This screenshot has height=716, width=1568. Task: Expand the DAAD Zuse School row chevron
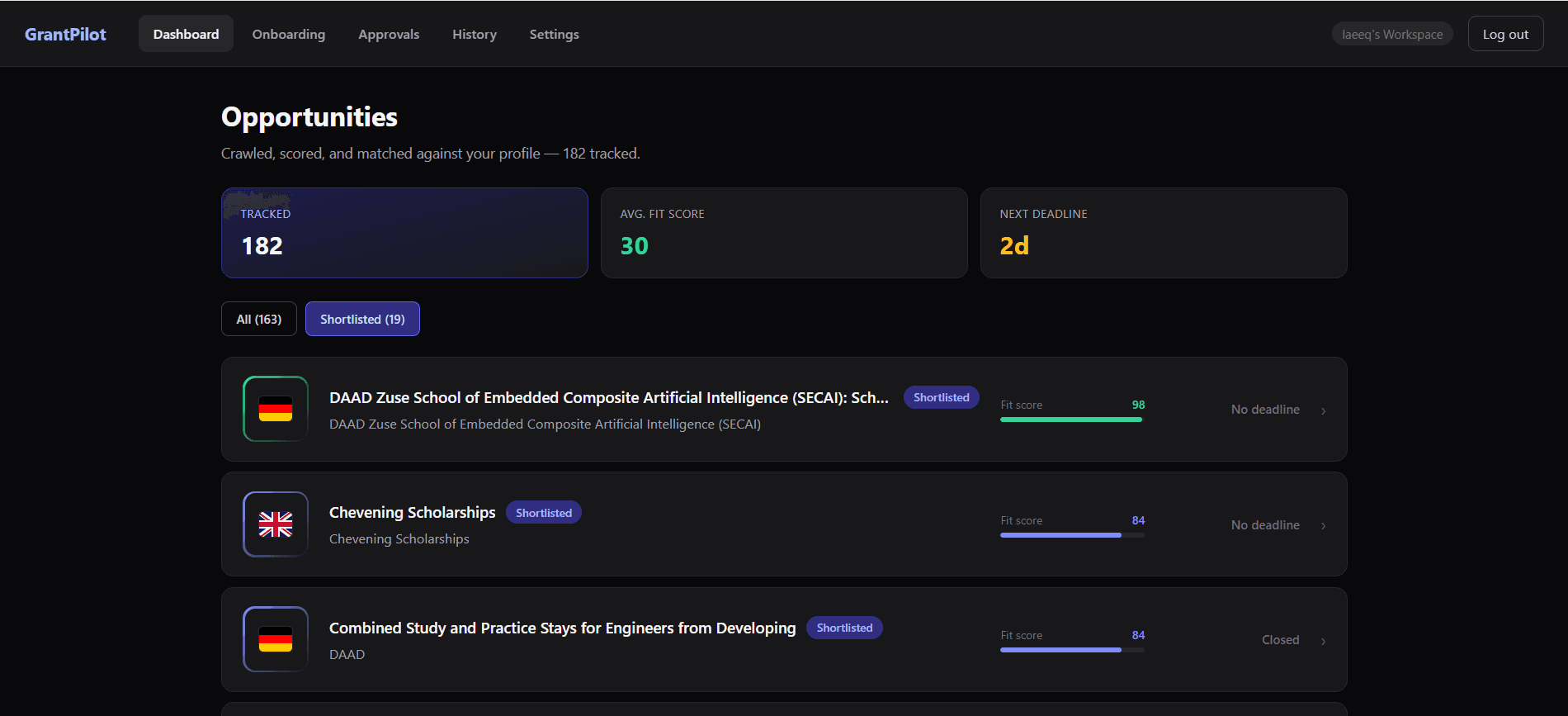[1324, 410]
